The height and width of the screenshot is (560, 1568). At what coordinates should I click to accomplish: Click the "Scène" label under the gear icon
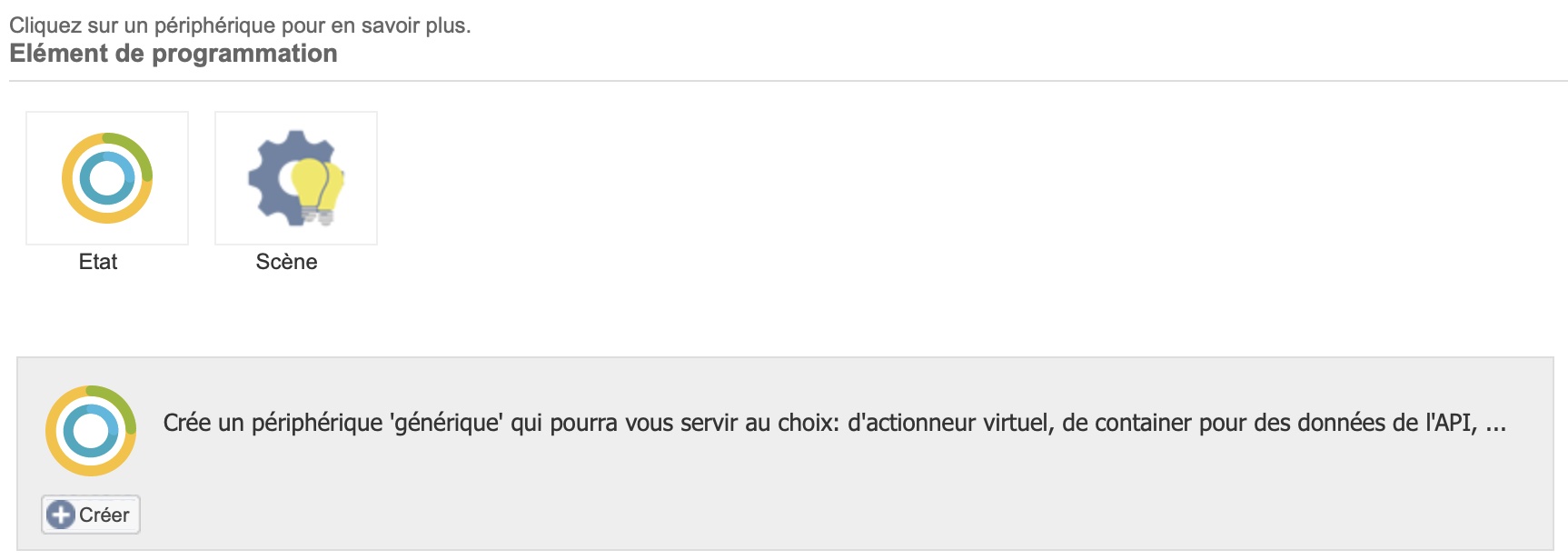pyautogui.click(x=287, y=262)
